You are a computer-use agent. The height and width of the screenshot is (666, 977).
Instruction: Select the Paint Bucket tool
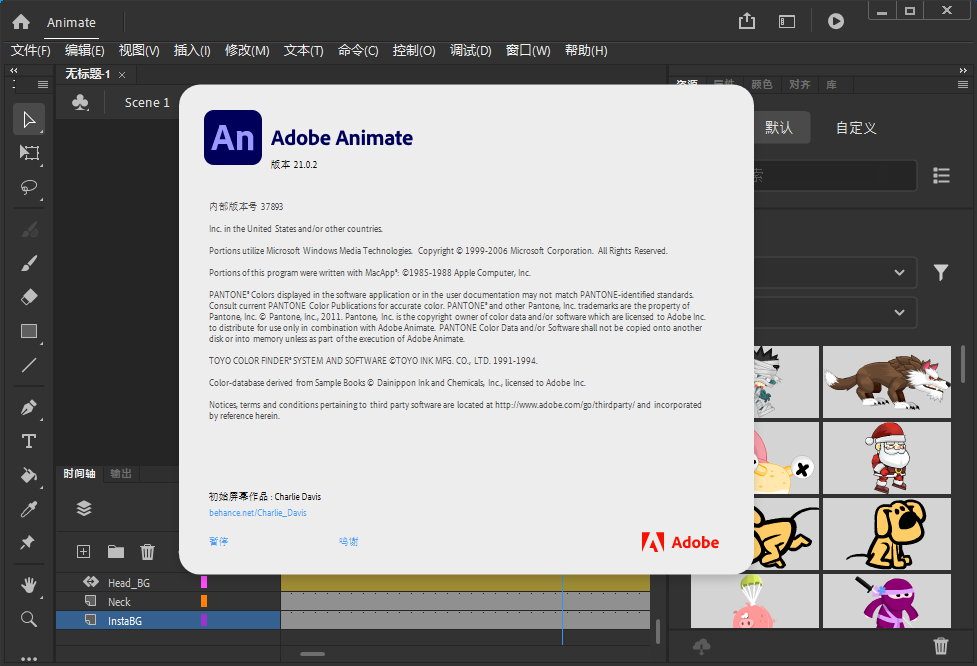click(x=29, y=475)
